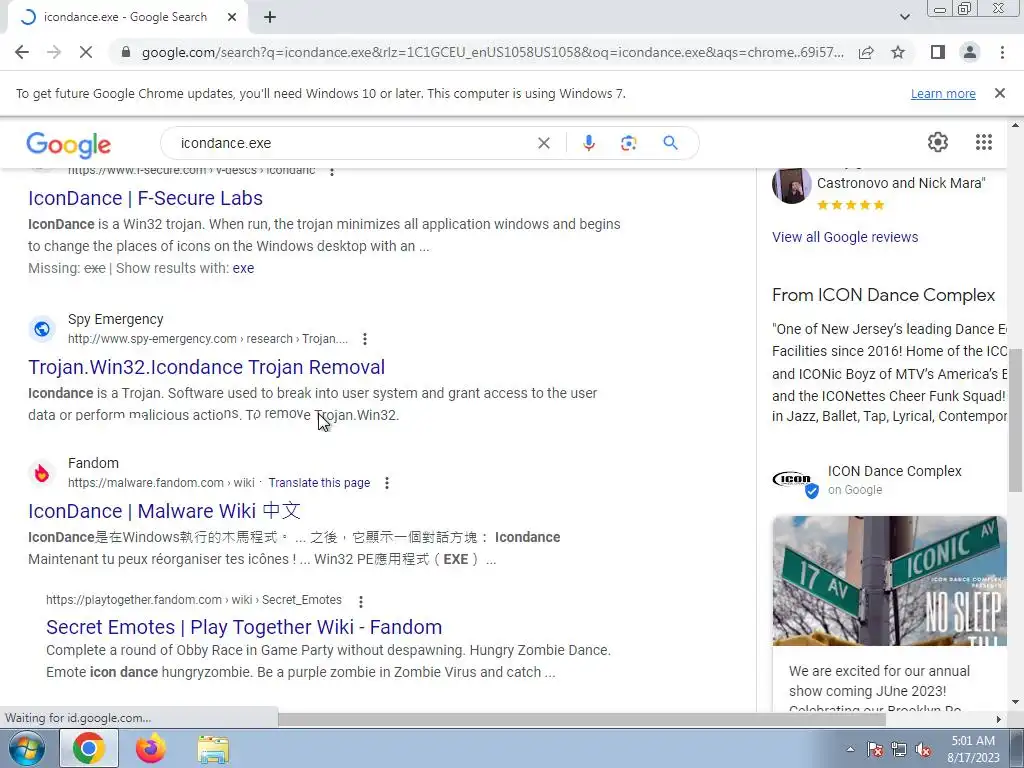Click into the search field containing icondance.exe

tap(353, 143)
